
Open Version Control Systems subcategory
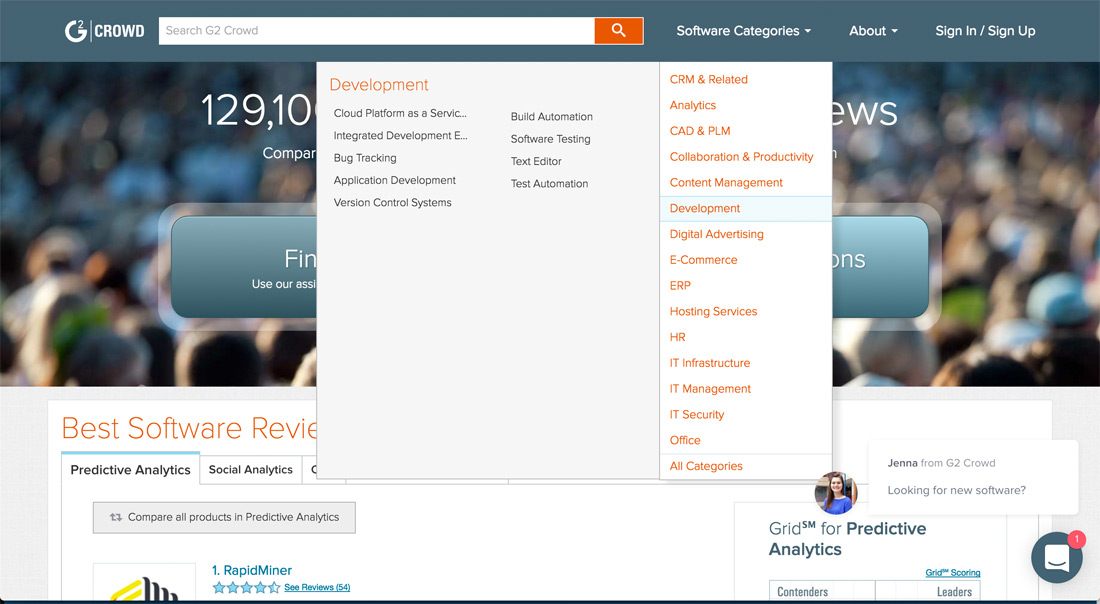(392, 203)
